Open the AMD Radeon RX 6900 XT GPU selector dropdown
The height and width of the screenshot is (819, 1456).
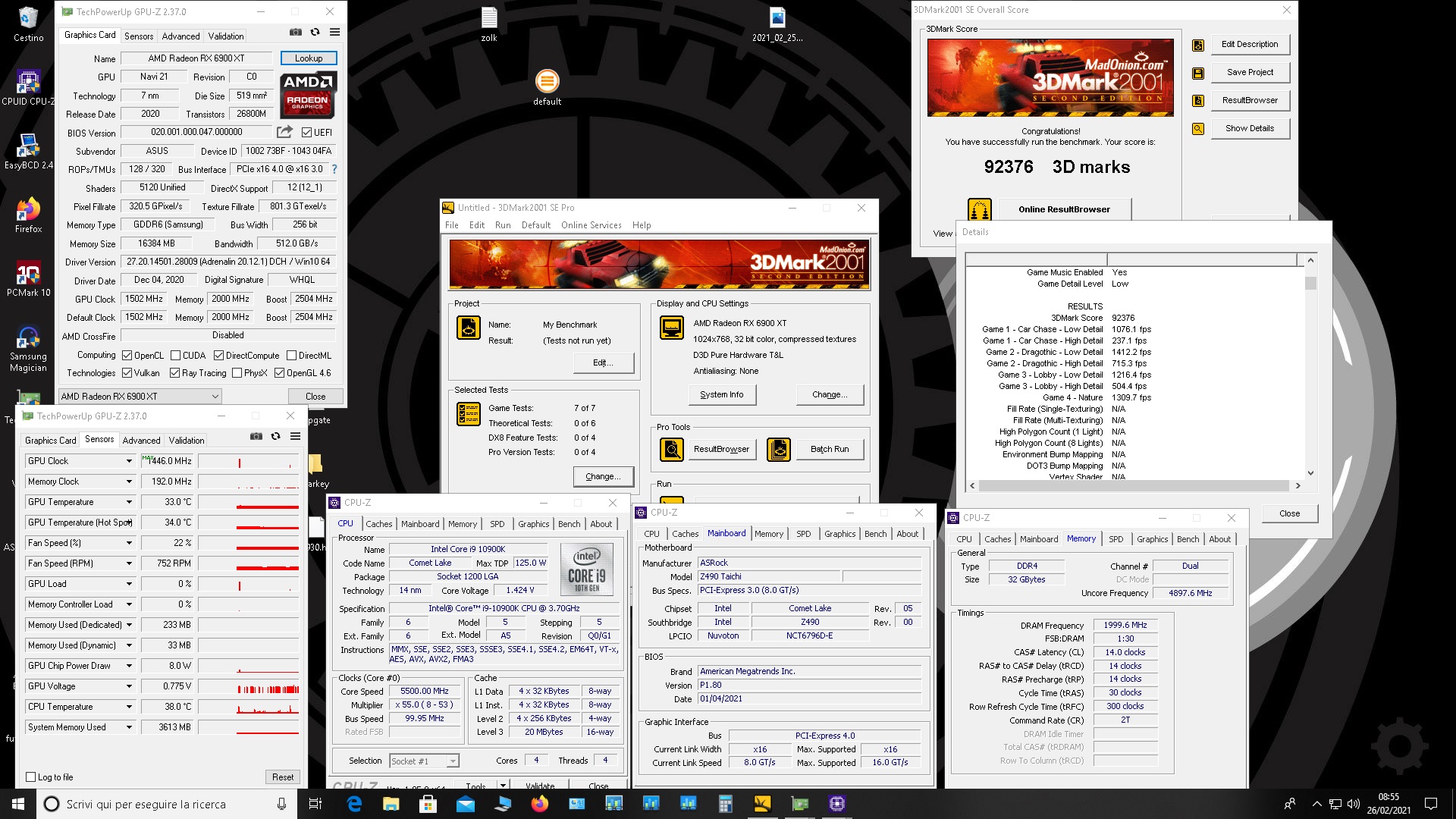click(140, 397)
